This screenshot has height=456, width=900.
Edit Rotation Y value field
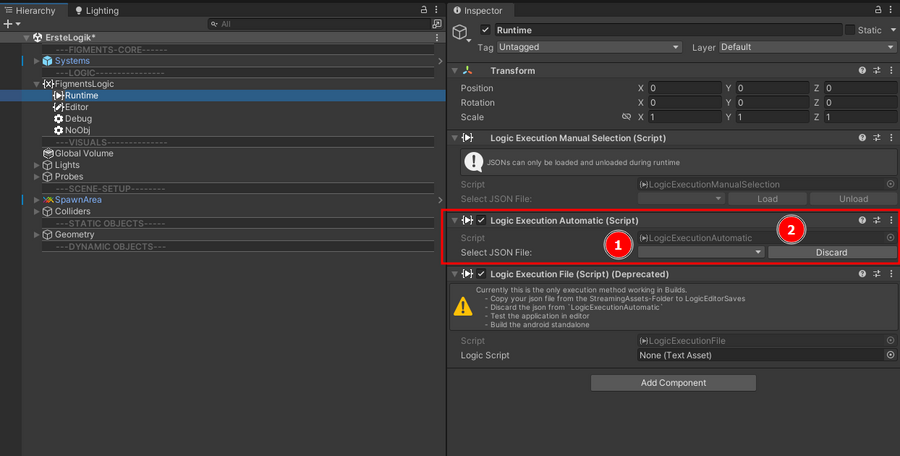[772, 102]
